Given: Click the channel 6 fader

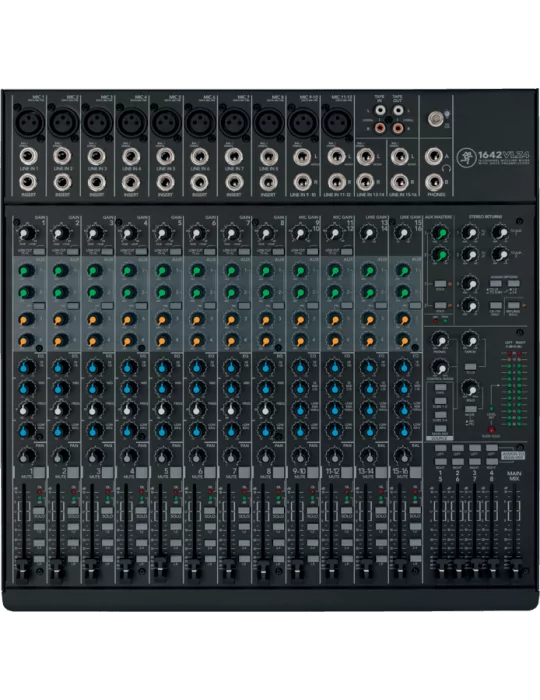Looking at the screenshot, I should click(193, 570).
